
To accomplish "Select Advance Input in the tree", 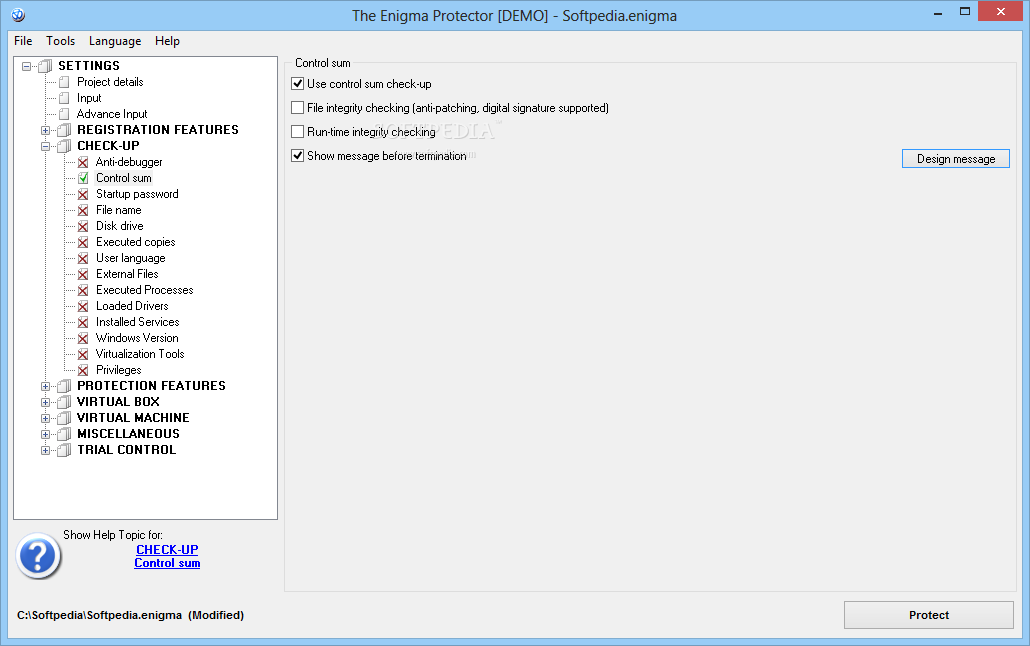I will [112, 114].
